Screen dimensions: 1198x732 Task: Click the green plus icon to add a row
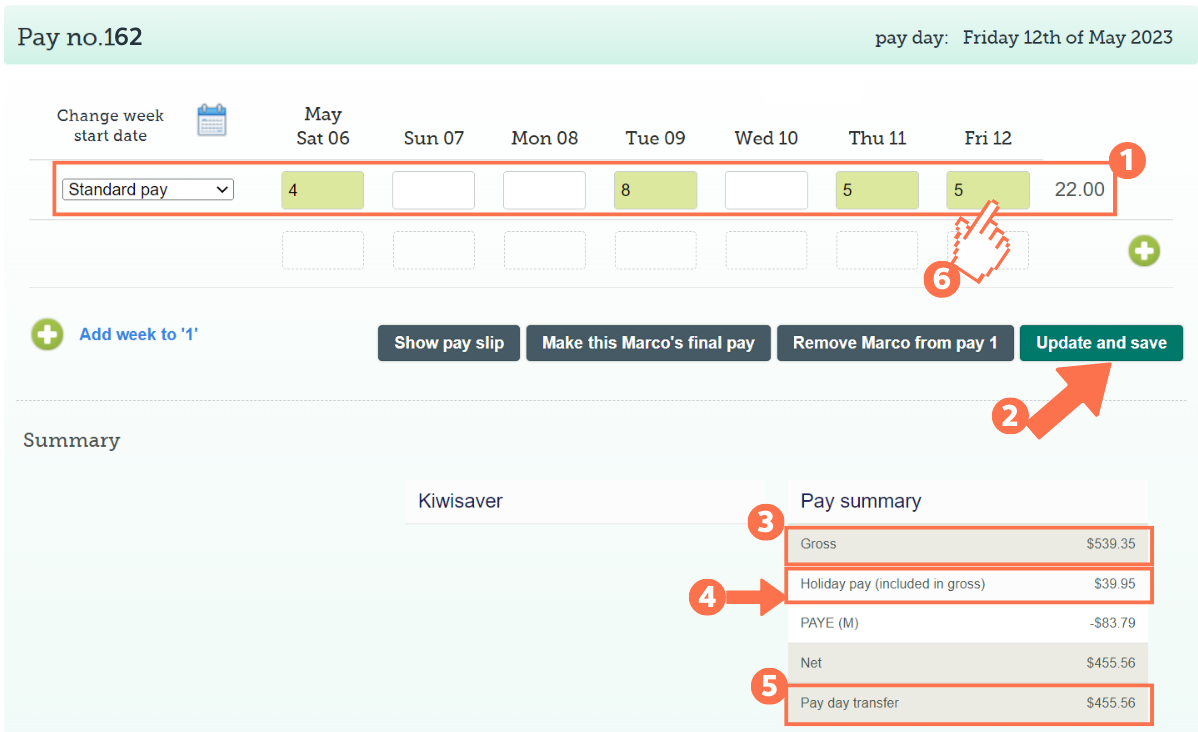(x=1144, y=251)
